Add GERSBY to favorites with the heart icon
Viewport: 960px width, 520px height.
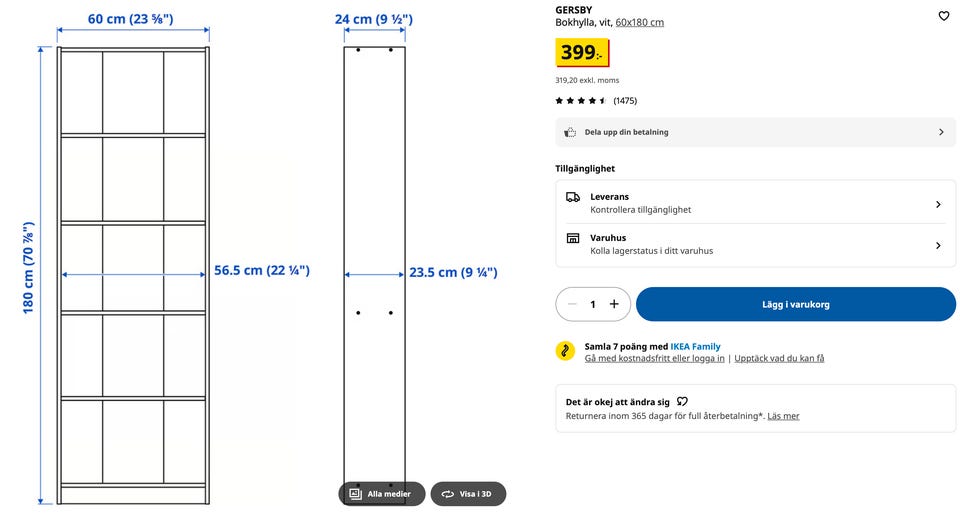click(943, 16)
